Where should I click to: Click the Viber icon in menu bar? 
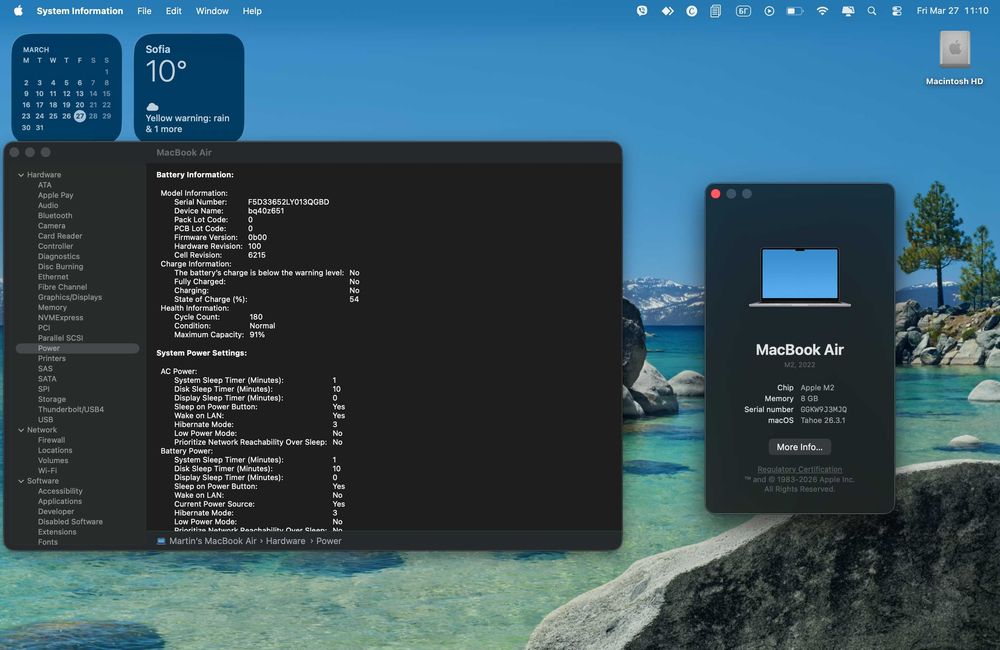click(642, 11)
